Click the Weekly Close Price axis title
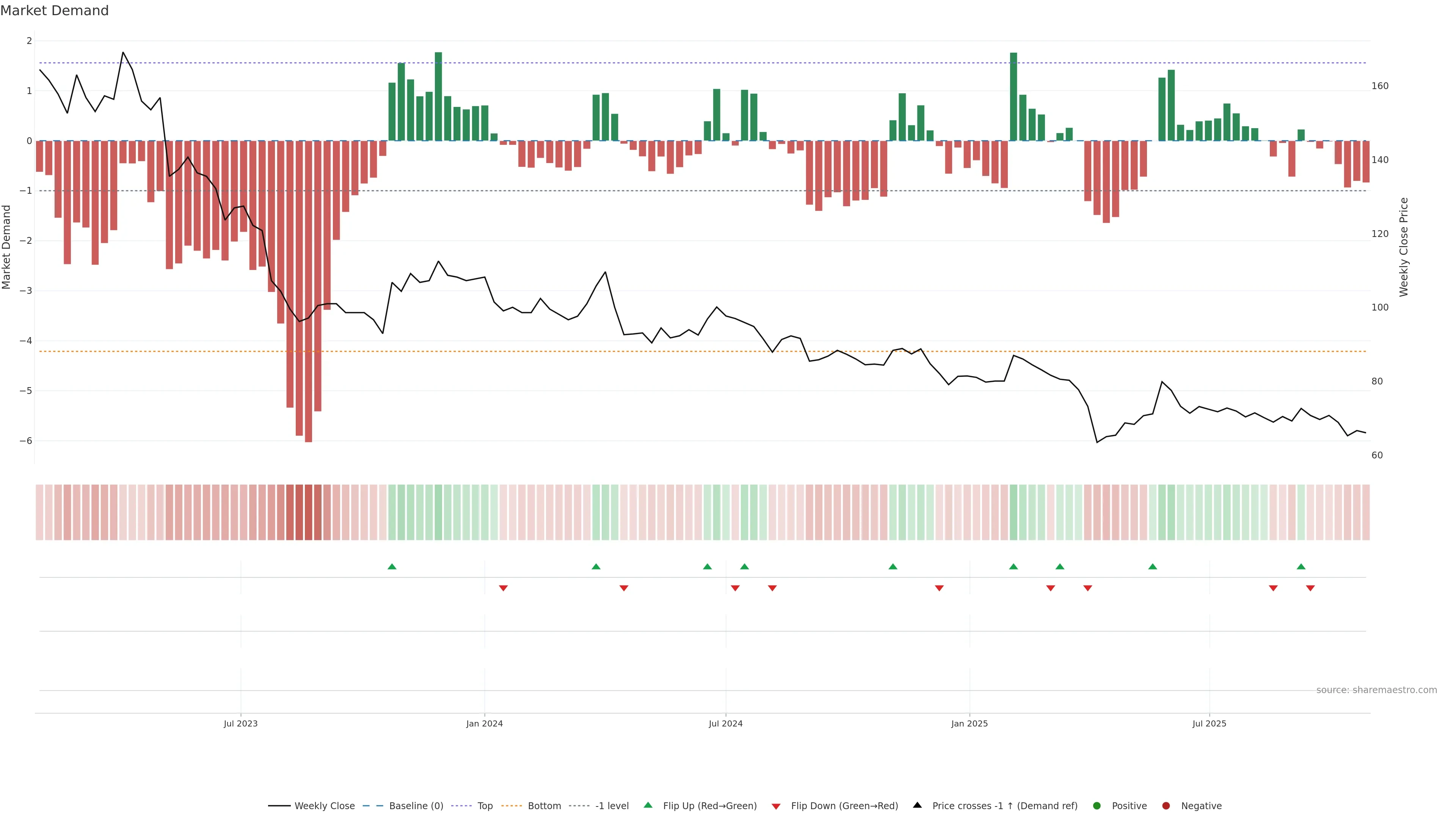This screenshot has height=819, width=1456. 1404,247
